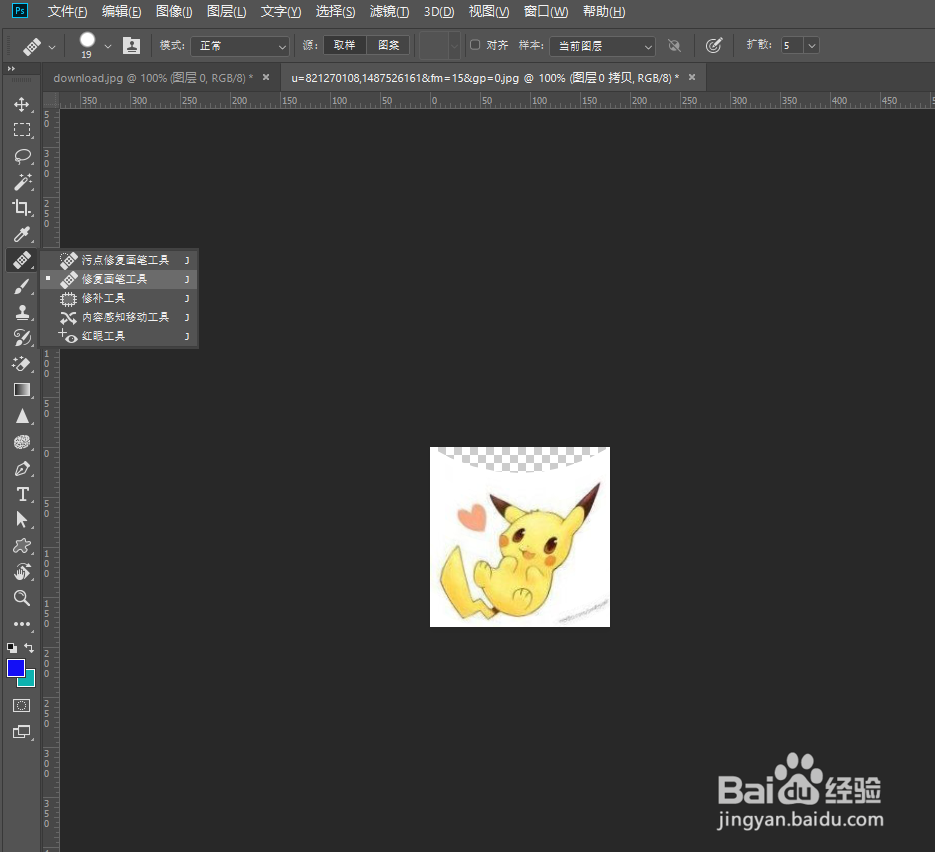The height and width of the screenshot is (852, 935).
Task: Select the Eraser tool
Action: tap(22, 364)
